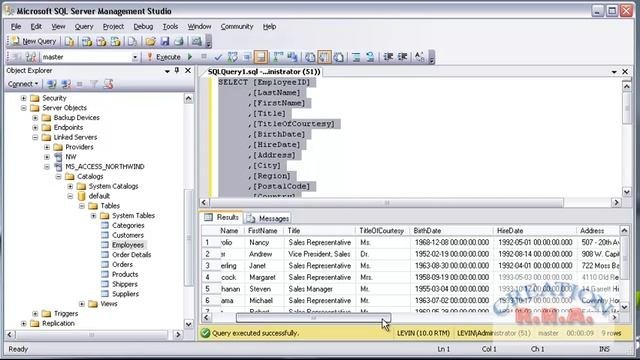Open a SQL Server Compact query

coord(132,41)
